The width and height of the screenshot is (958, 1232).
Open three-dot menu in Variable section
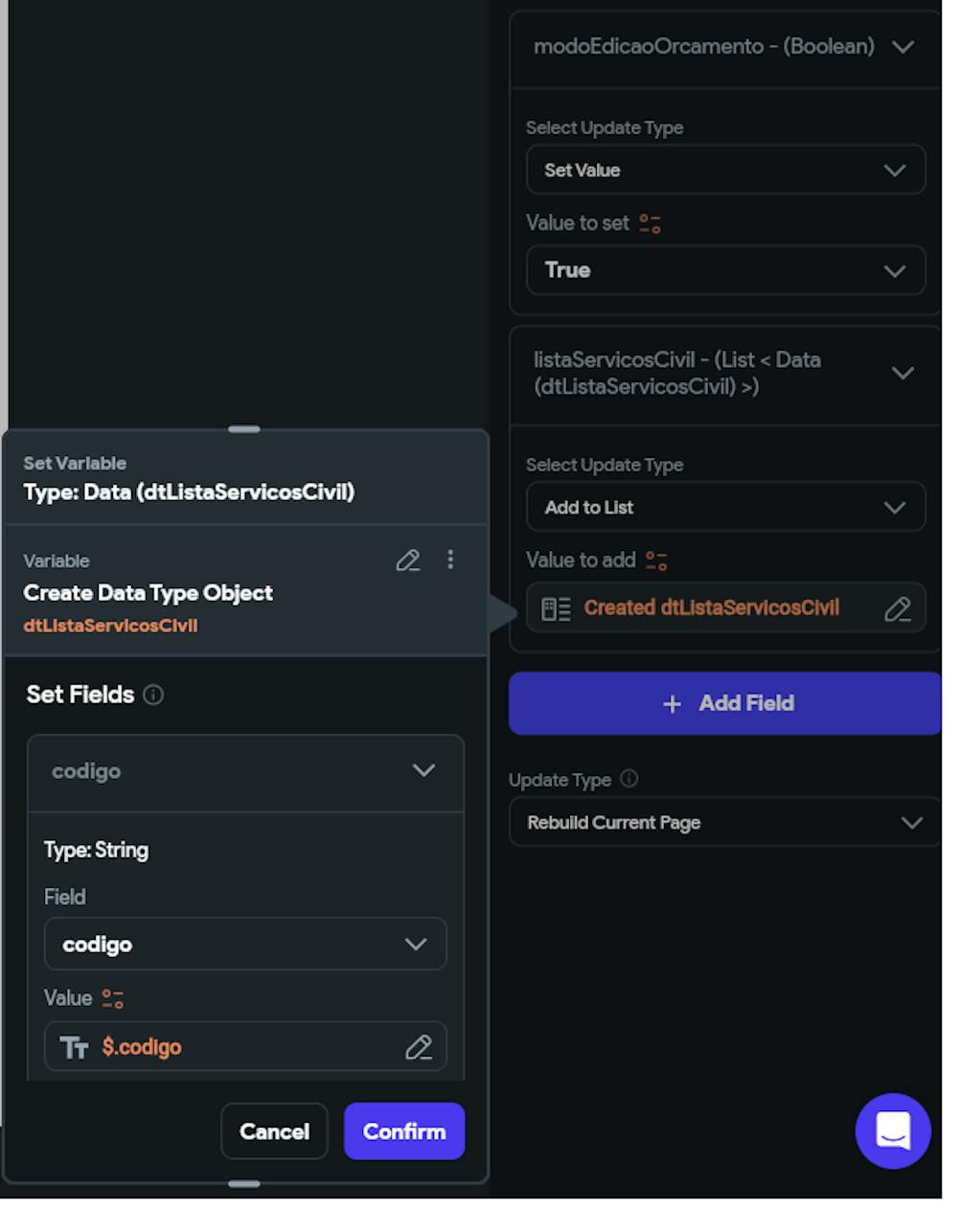[450, 559]
